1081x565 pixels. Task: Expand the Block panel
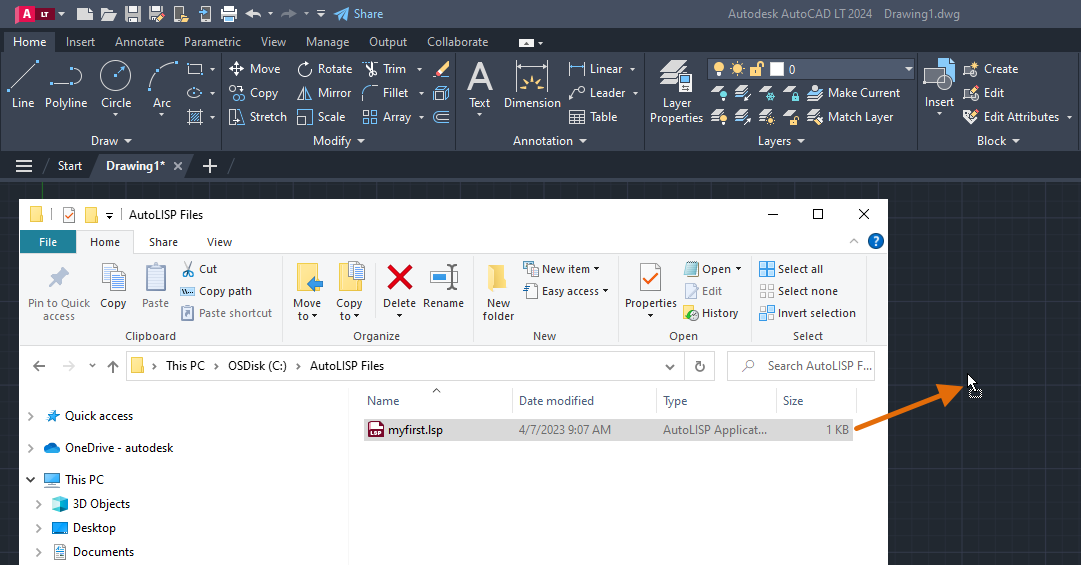998,141
